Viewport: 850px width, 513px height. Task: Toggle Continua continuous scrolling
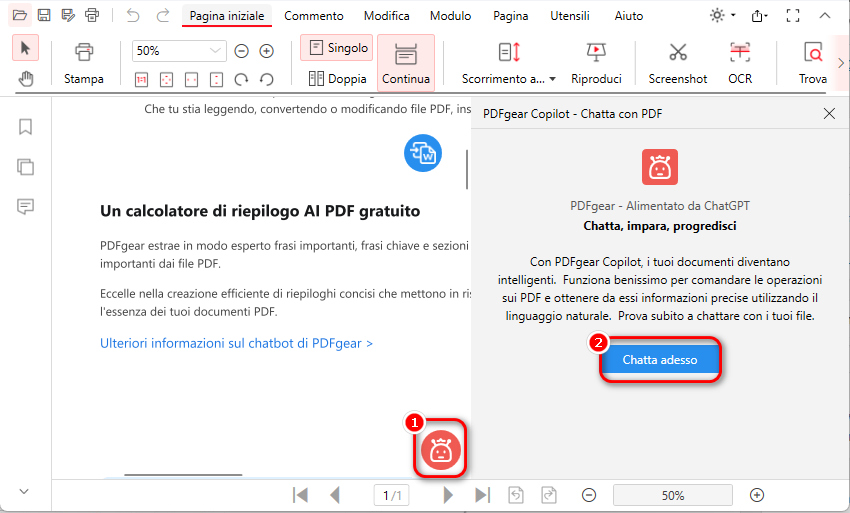tap(406, 62)
